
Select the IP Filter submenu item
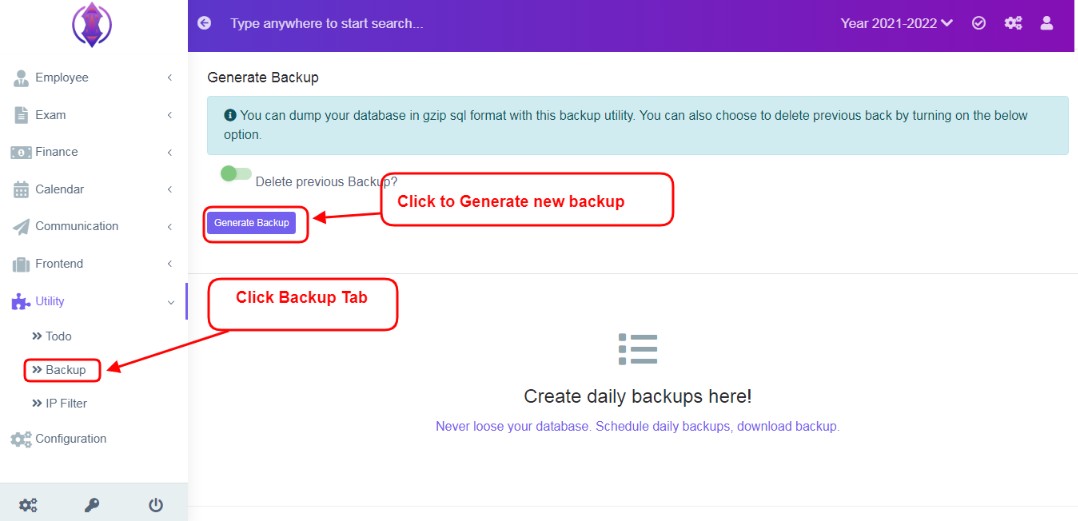59,403
